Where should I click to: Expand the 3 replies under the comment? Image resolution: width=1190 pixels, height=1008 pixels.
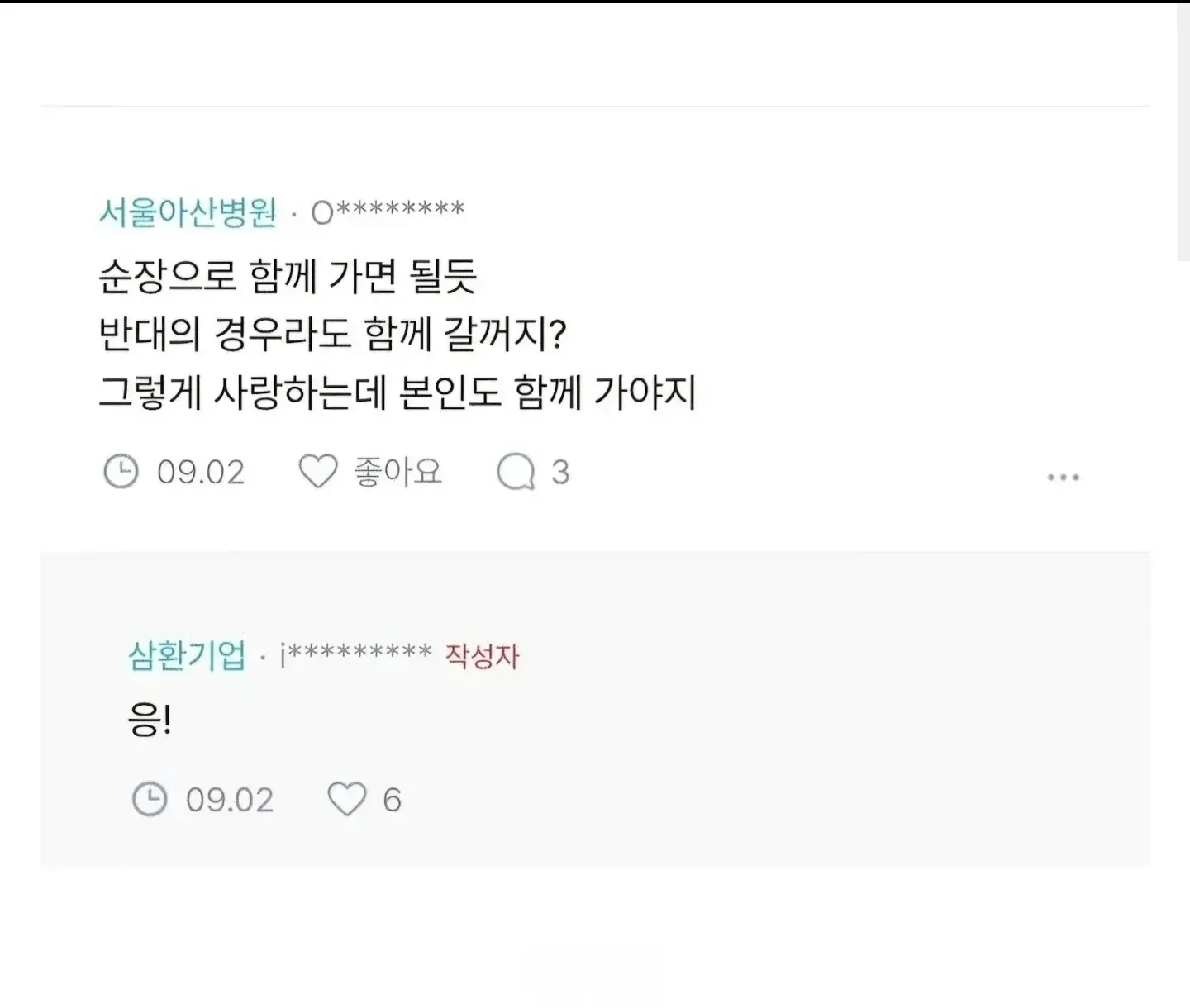[533, 471]
